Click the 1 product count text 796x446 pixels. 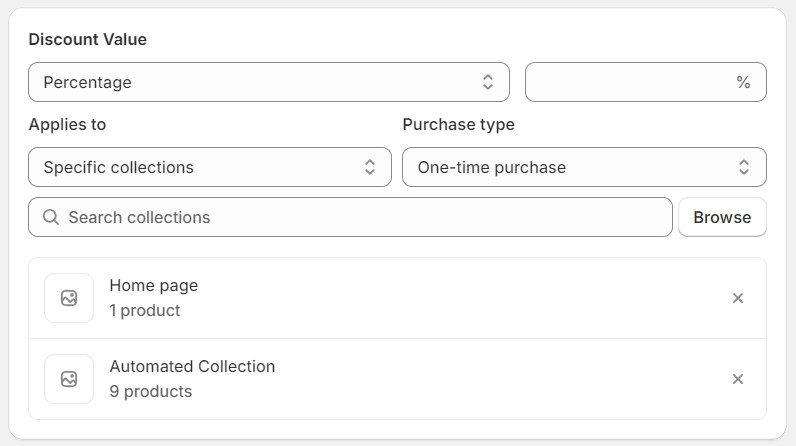point(145,310)
